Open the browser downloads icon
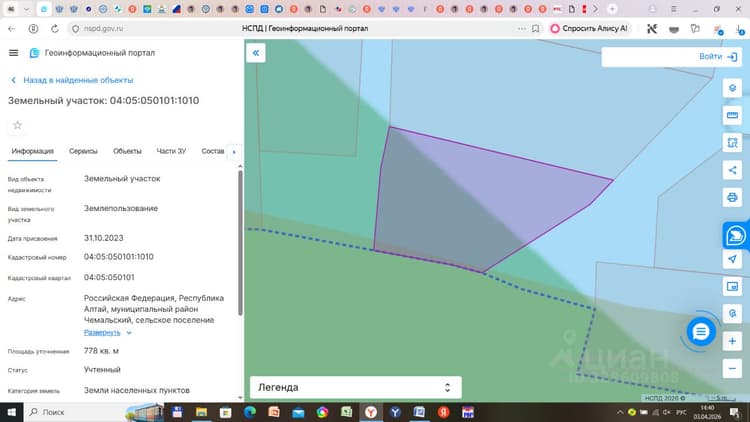 pyautogui.click(x=740, y=30)
